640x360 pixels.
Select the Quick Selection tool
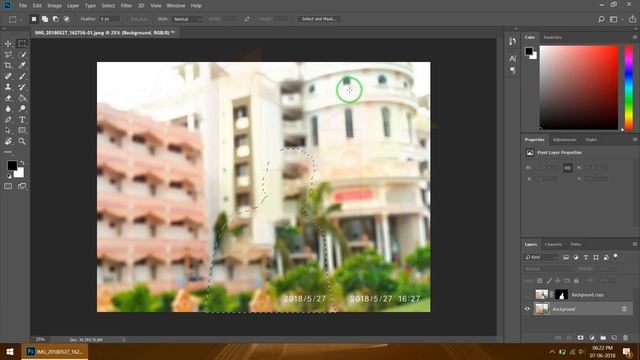(x=22, y=54)
